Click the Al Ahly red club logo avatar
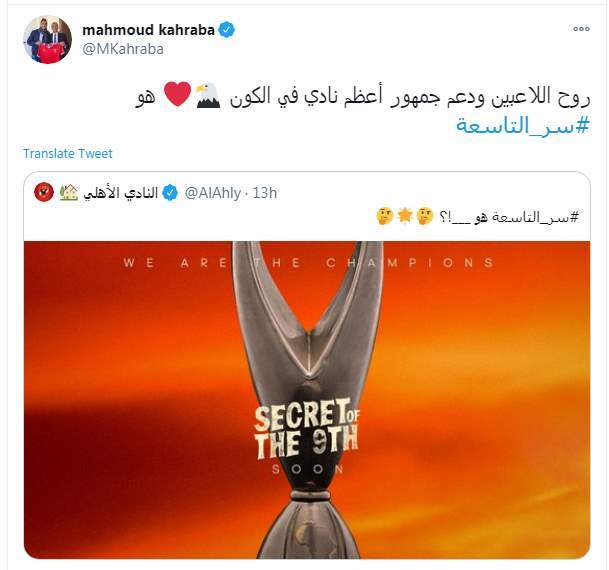Image resolution: width=609 pixels, height=570 pixels. point(44,192)
